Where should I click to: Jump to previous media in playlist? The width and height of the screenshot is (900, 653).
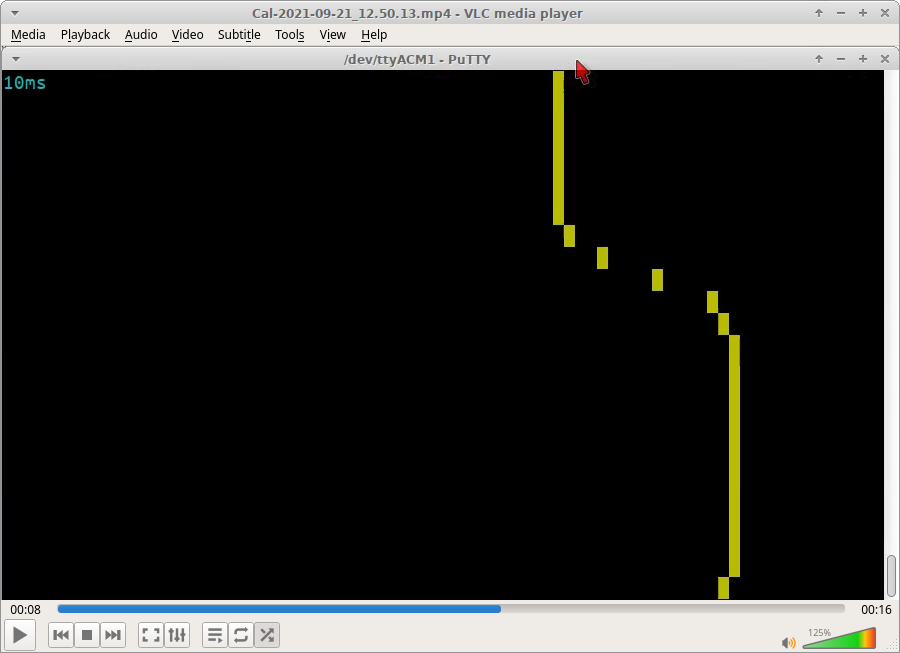click(61, 635)
